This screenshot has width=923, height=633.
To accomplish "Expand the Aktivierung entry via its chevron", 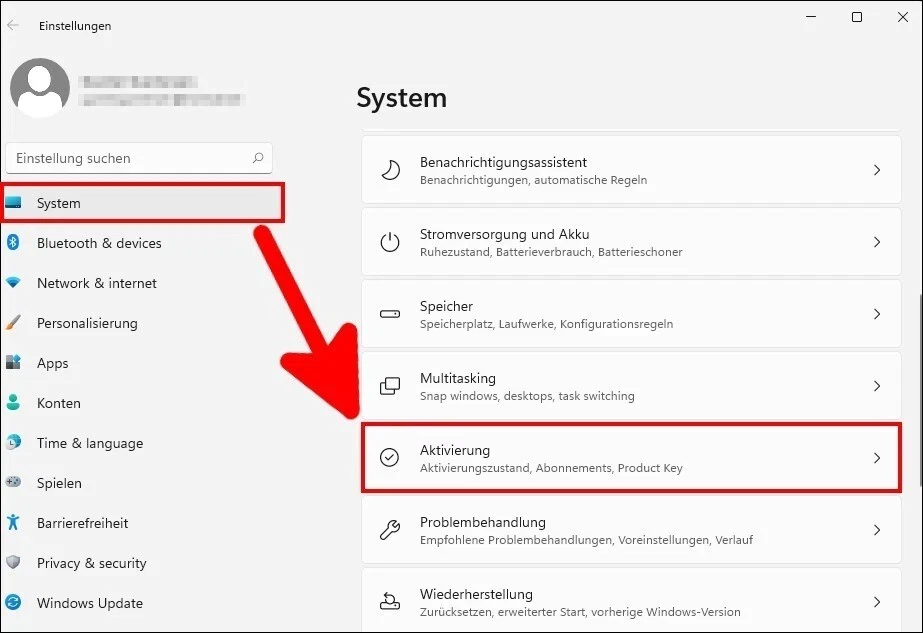I will coord(877,458).
